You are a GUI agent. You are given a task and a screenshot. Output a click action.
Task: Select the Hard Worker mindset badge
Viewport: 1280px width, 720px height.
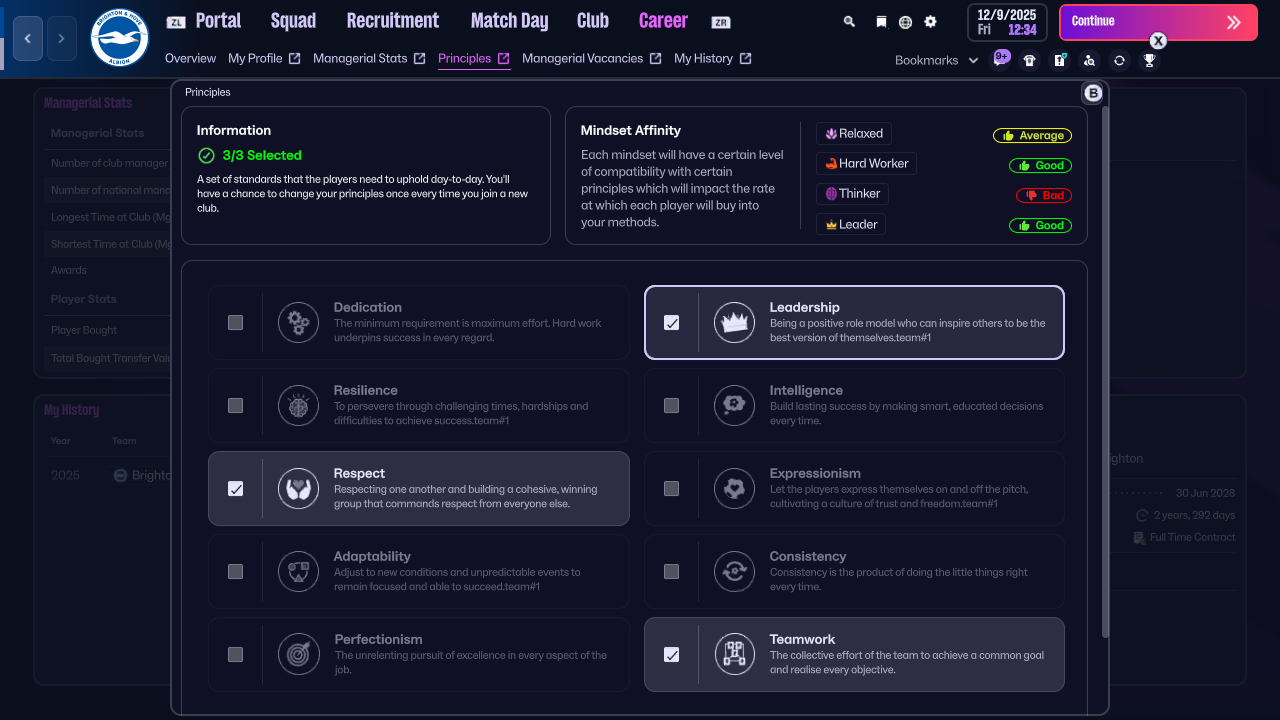click(866, 163)
